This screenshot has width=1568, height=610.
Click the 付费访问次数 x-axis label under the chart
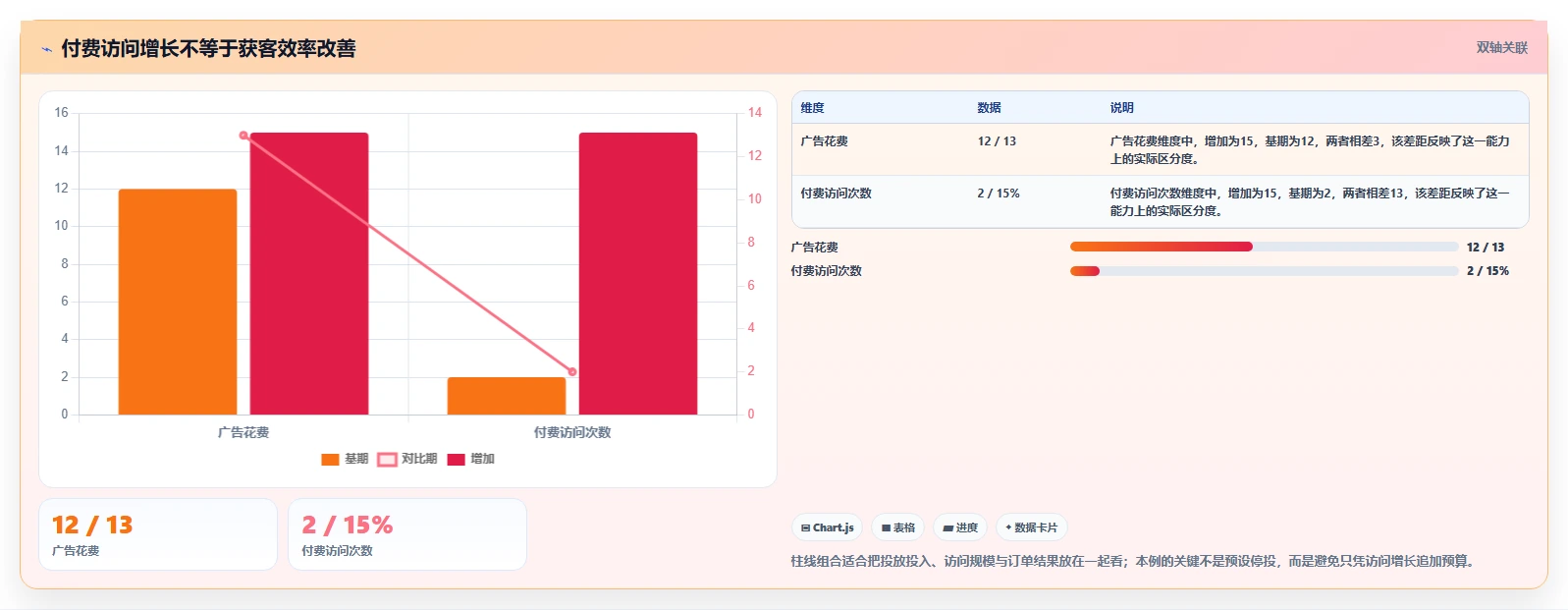[572, 432]
